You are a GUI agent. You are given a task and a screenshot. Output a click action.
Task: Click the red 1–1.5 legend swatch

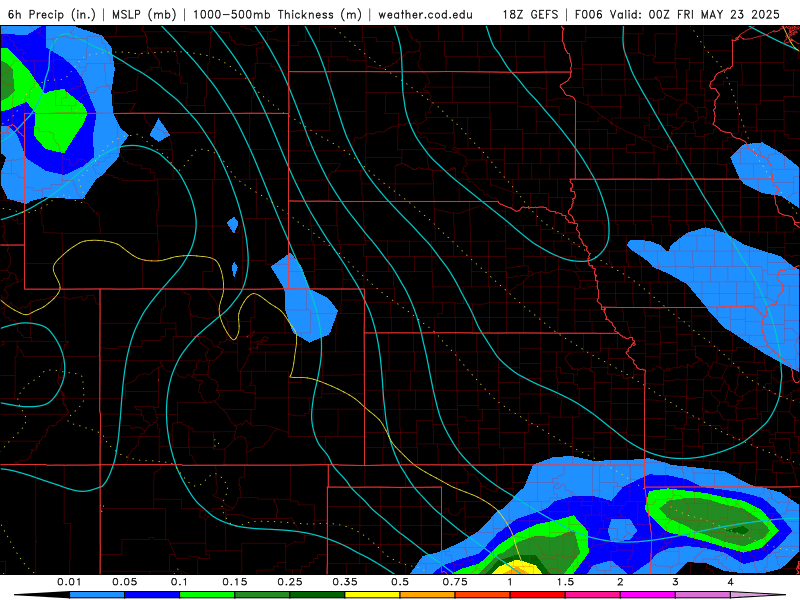[x=538, y=595]
